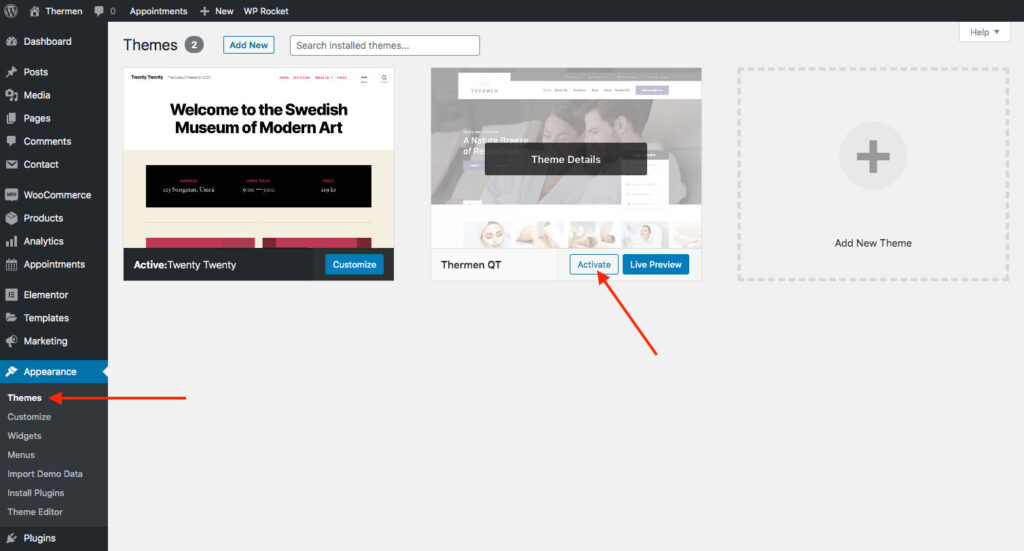Click the Products box icon

pos(11,218)
